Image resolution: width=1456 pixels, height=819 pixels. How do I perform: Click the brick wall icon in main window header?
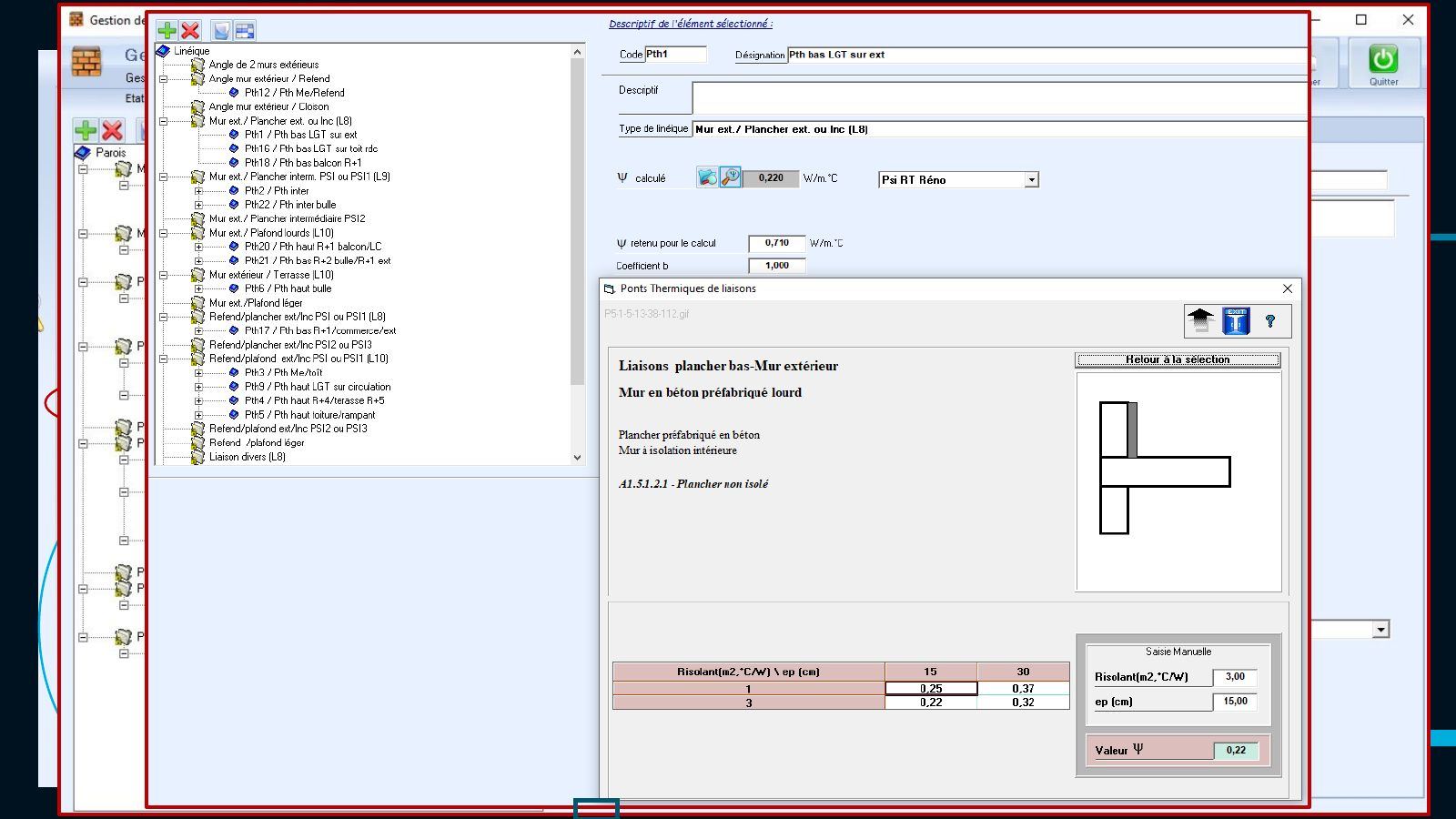(x=86, y=62)
